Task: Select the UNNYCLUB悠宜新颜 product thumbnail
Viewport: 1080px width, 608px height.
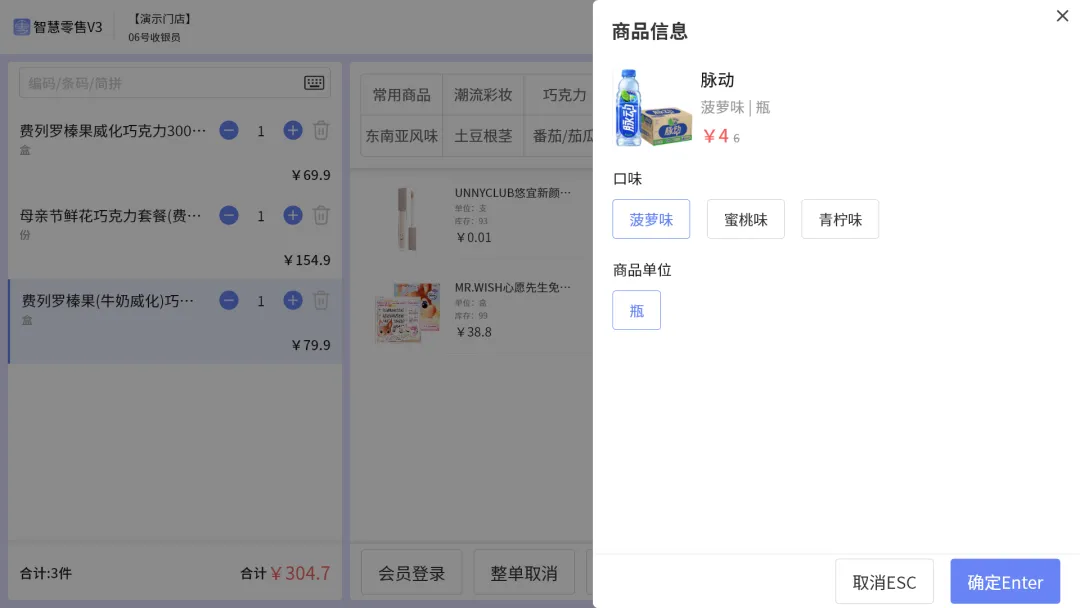Action: coord(406,218)
